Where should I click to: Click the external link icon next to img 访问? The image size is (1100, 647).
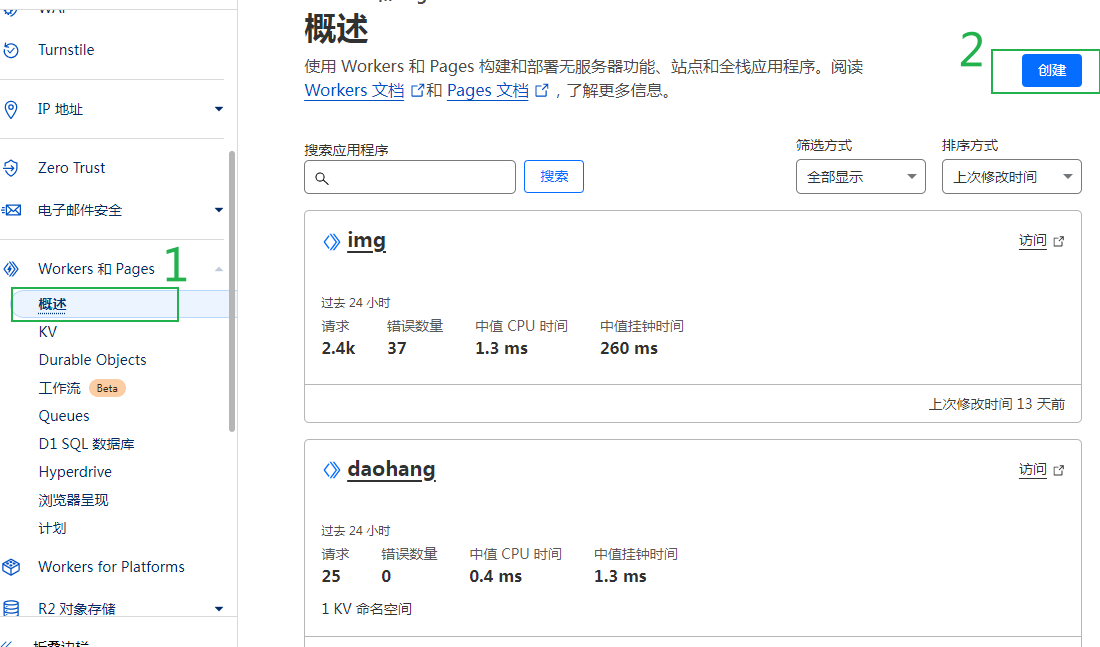tap(1059, 241)
